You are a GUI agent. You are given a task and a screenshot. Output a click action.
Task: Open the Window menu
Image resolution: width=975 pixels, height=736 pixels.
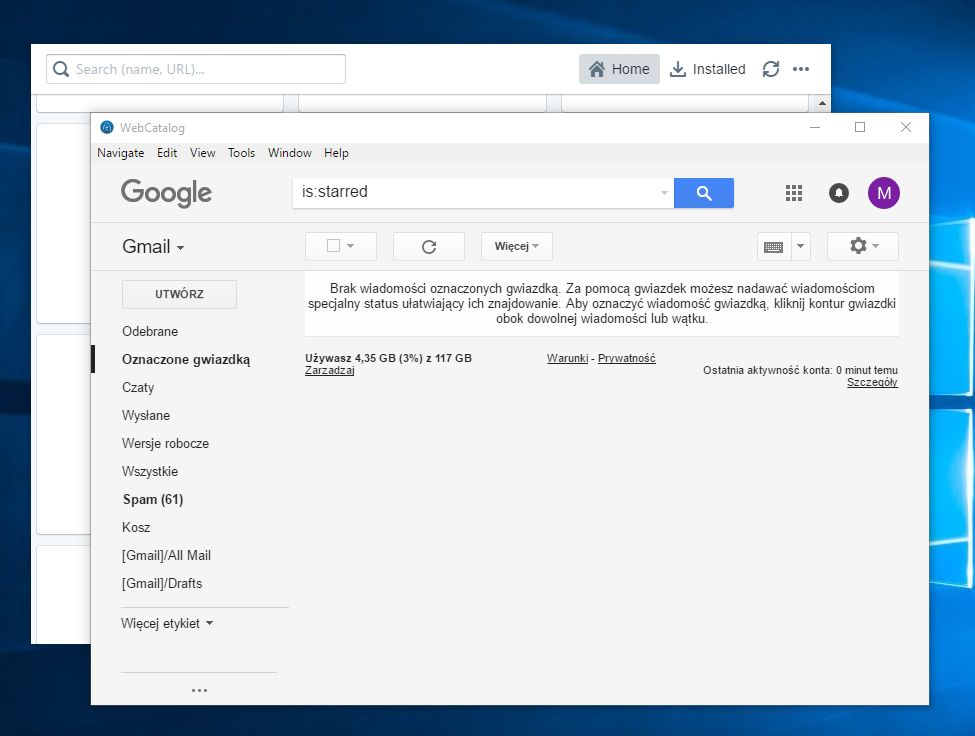(x=290, y=153)
